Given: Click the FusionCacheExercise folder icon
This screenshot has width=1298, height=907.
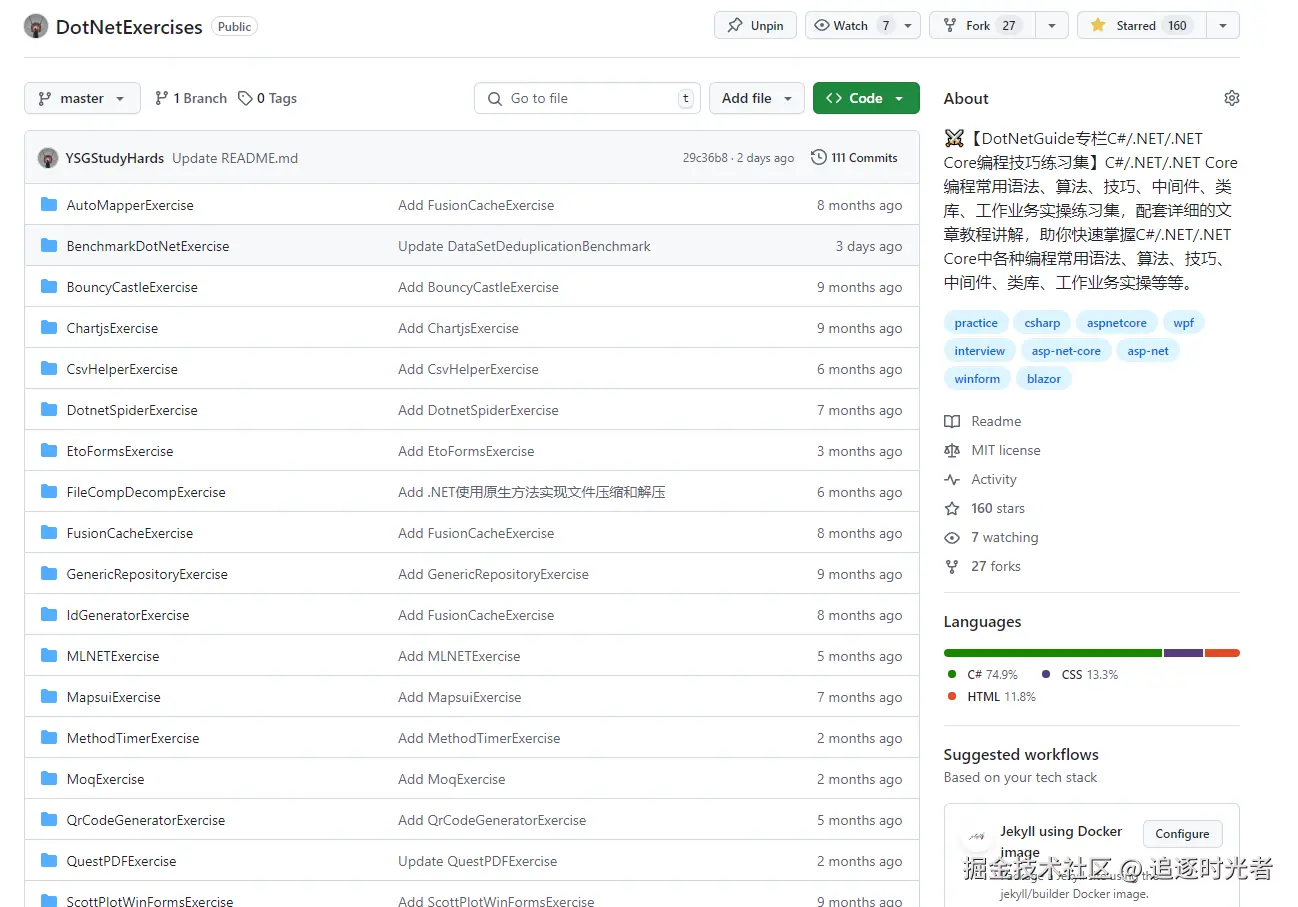Looking at the screenshot, I should coord(49,533).
